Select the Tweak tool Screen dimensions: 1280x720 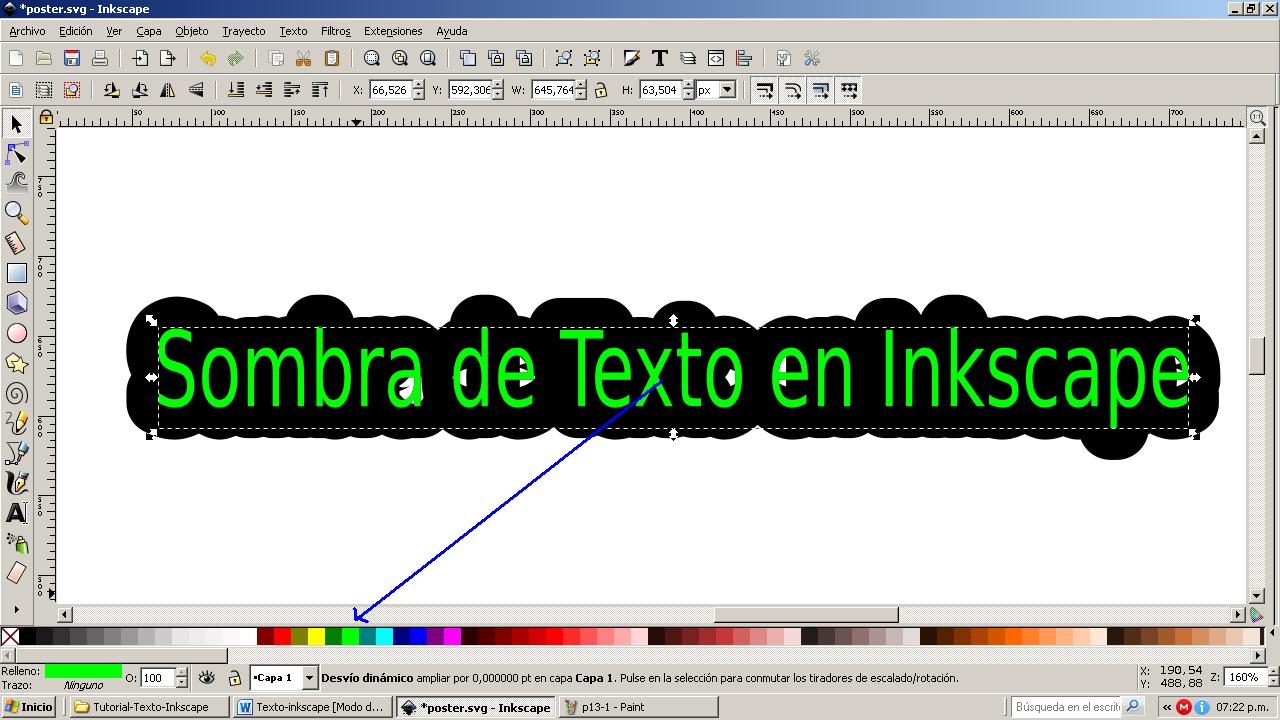point(16,182)
